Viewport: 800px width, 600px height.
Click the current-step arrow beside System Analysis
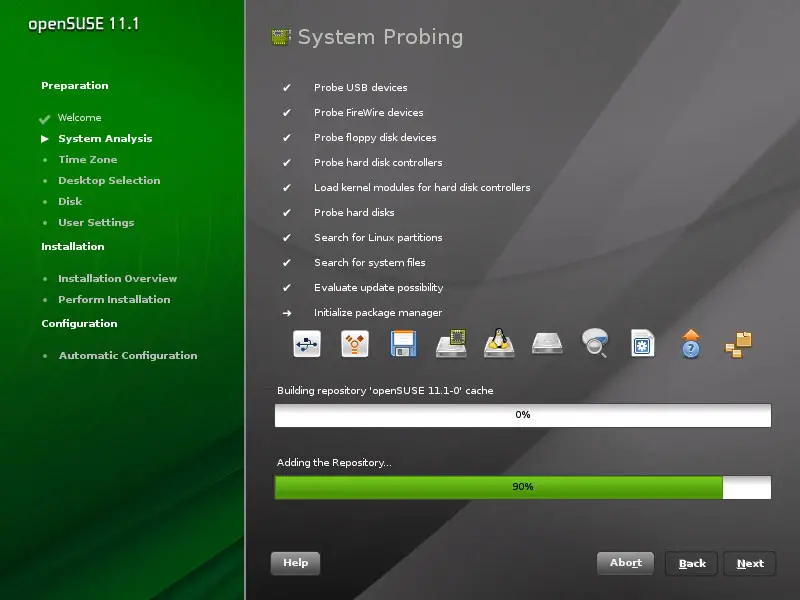[45, 139]
